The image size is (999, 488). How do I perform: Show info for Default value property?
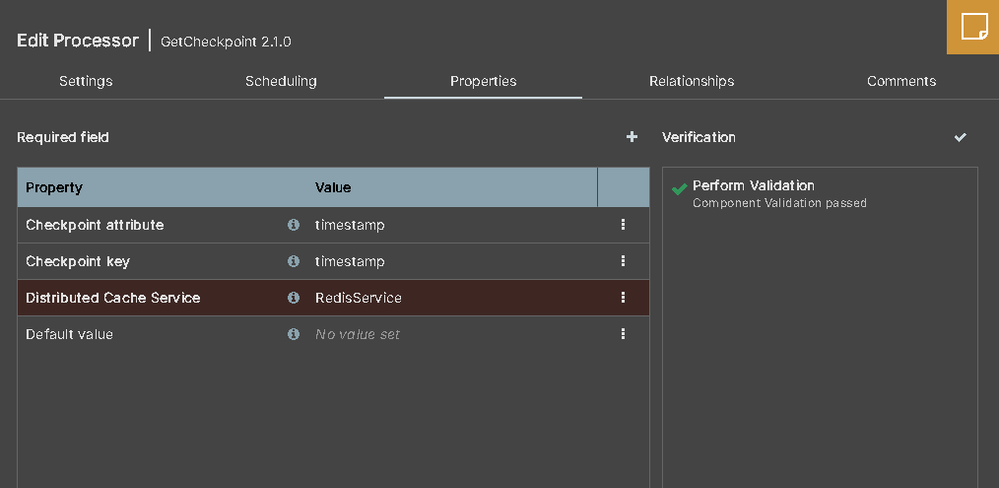click(293, 334)
